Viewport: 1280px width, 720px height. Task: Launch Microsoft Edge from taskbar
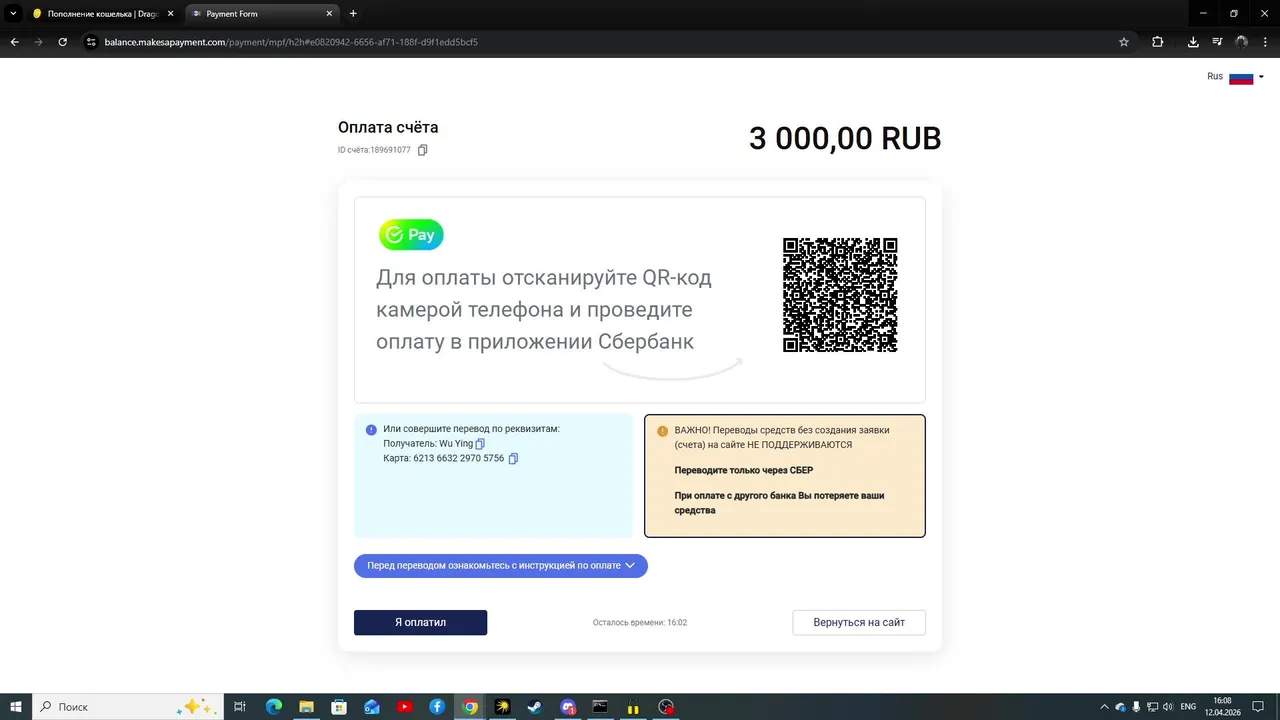tap(274, 707)
